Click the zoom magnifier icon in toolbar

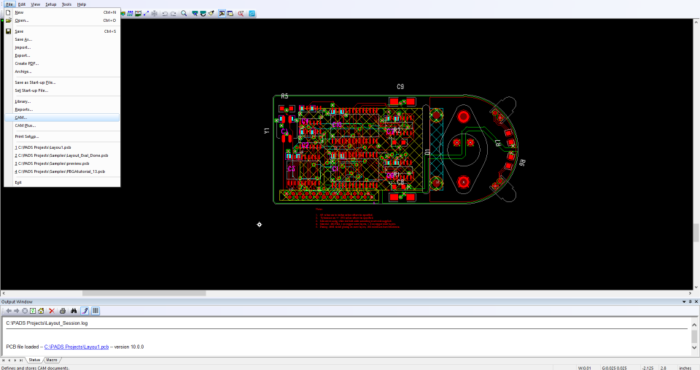[183, 13]
